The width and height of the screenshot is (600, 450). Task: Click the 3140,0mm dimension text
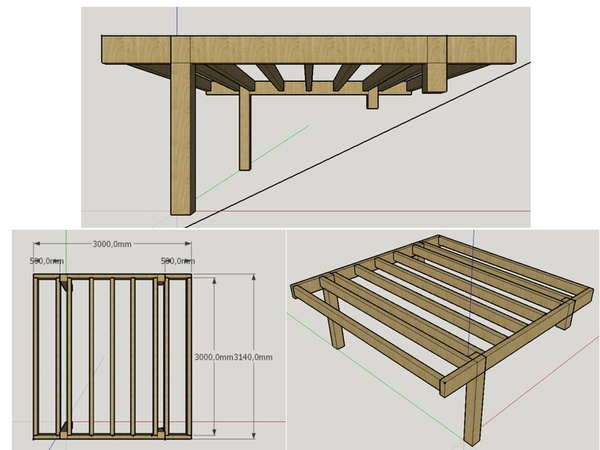(254, 356)
